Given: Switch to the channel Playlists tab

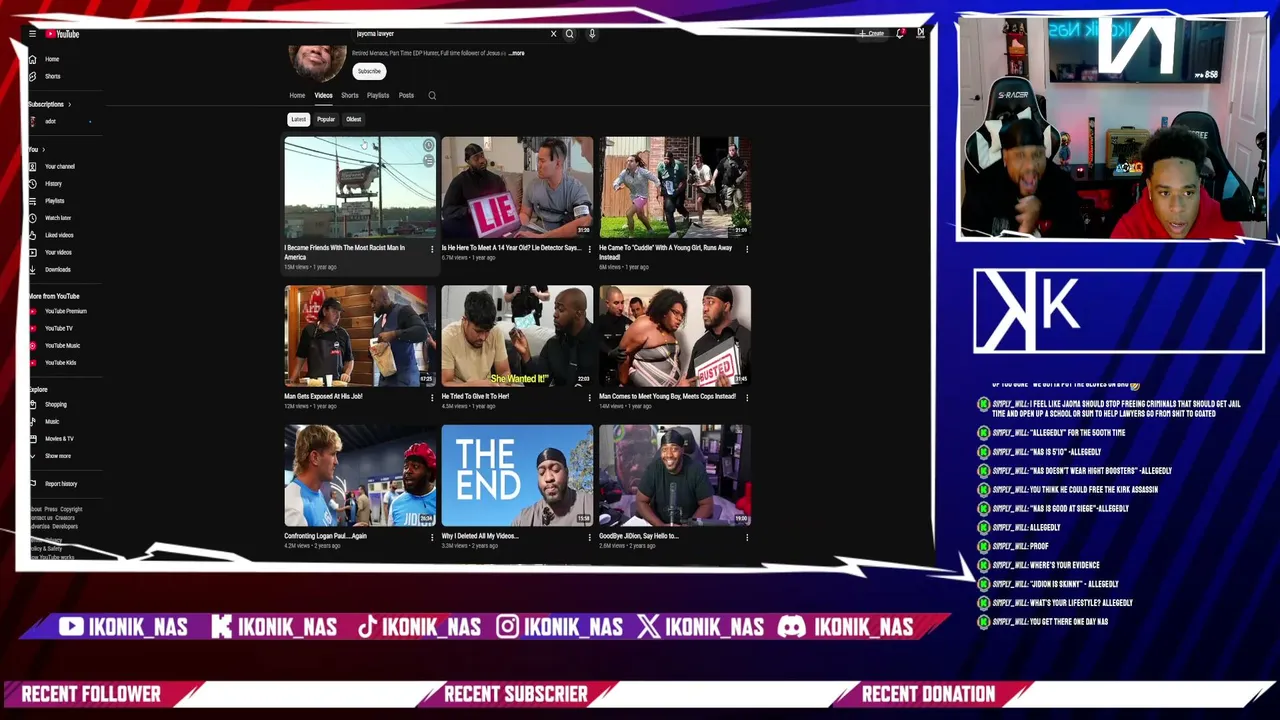Looking at the screenshot, I should 378,96.
